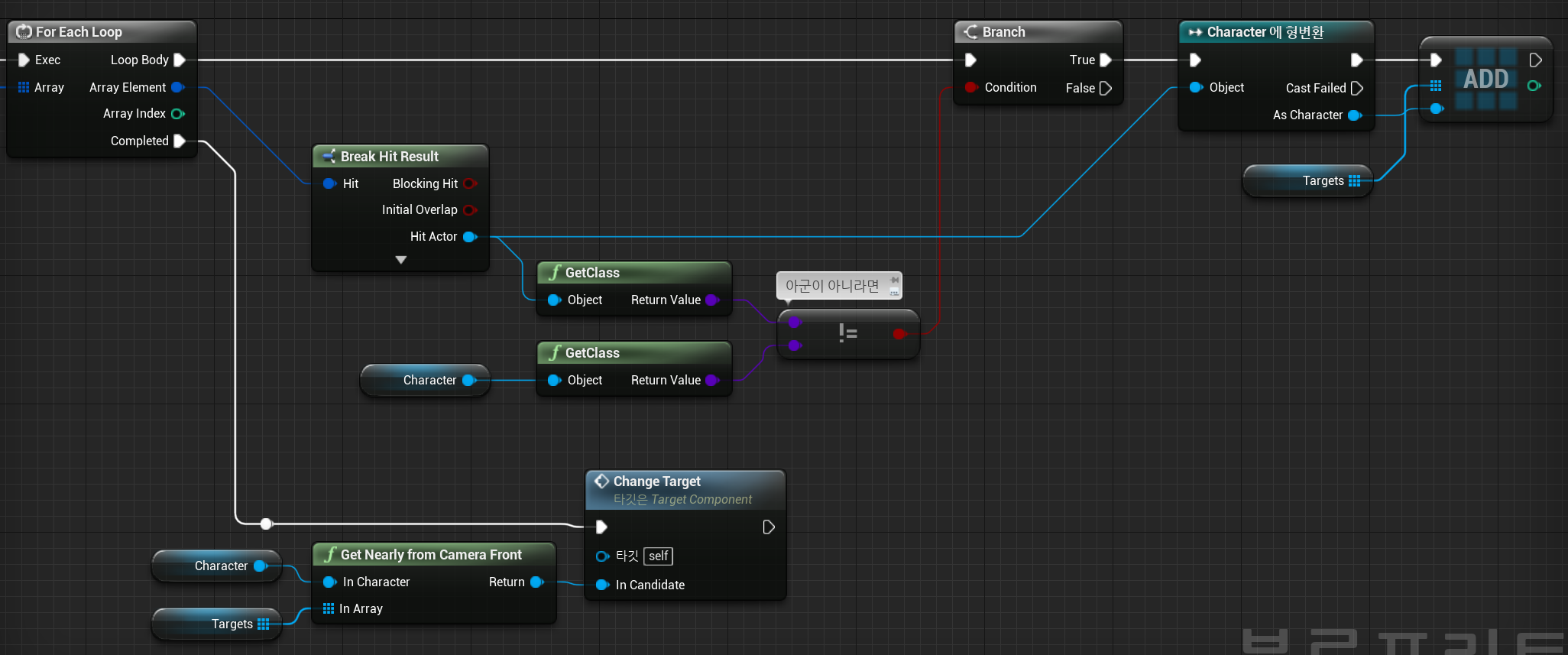Click the reroute node on the Completed wire
This screenshot has width=1568, height=655.
click(266, 524)
